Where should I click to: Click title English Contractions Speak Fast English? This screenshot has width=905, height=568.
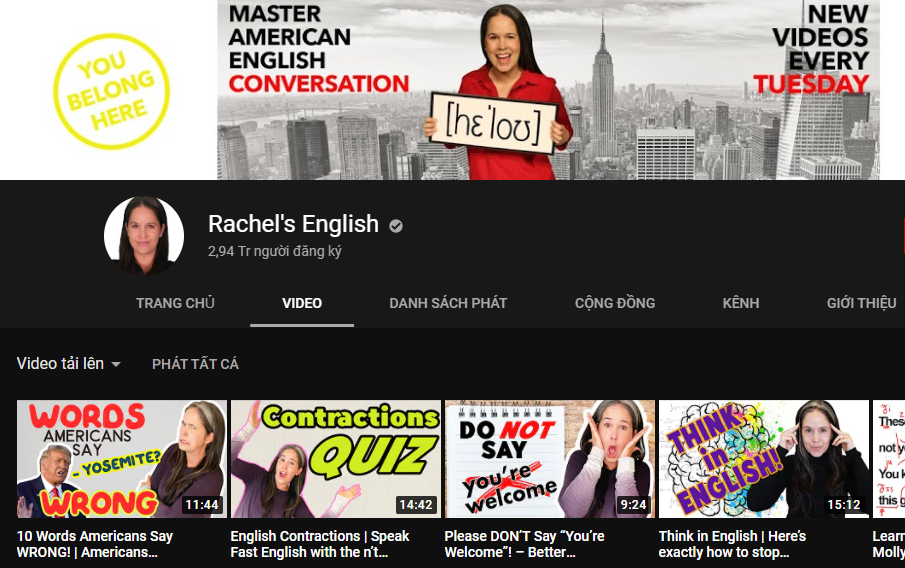(320, 544)
